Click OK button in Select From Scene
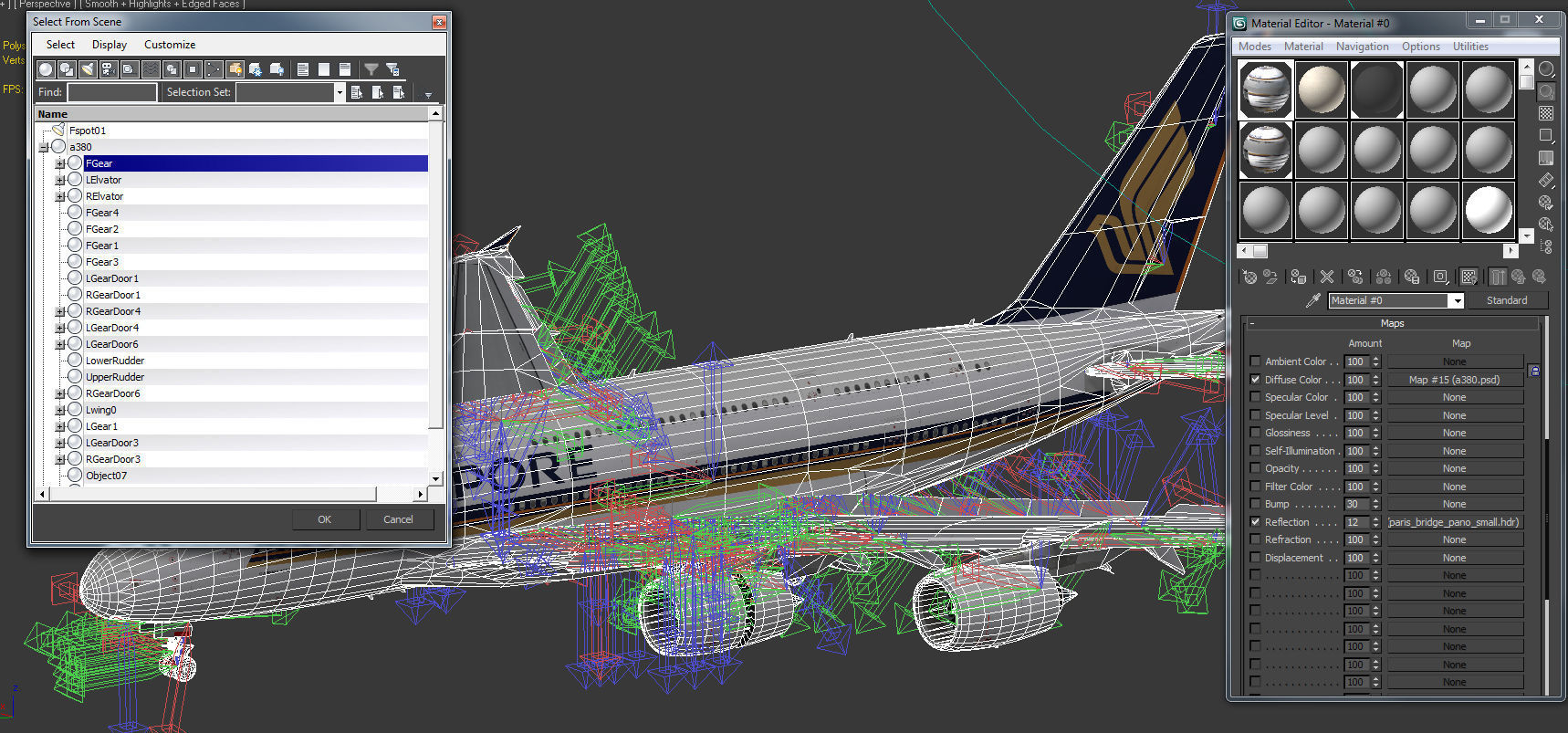Viewport: 1568px width, 733px height. (325, 519)
